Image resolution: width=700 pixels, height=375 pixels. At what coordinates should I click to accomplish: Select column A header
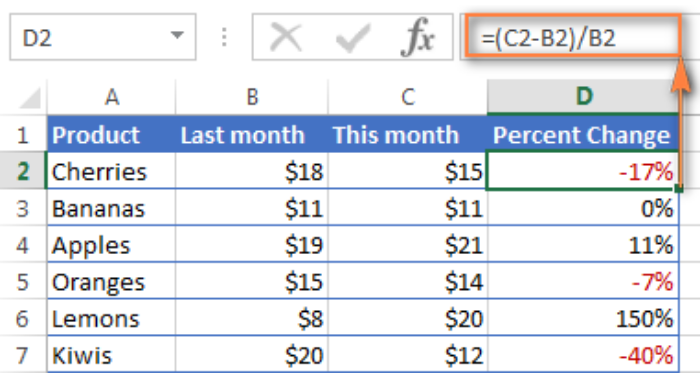[x=112, y=97]
